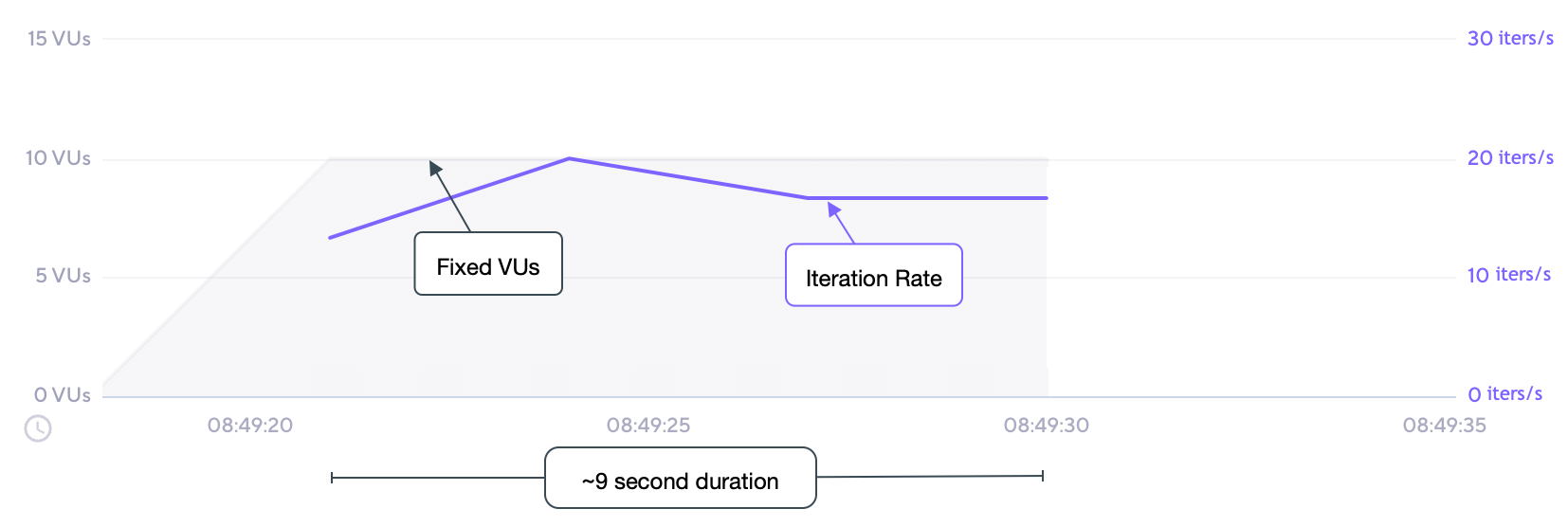Viewport: 1568px width, 527px height.
Task: Click the 08:49:25 time axis label
Action: click(648, 426)
